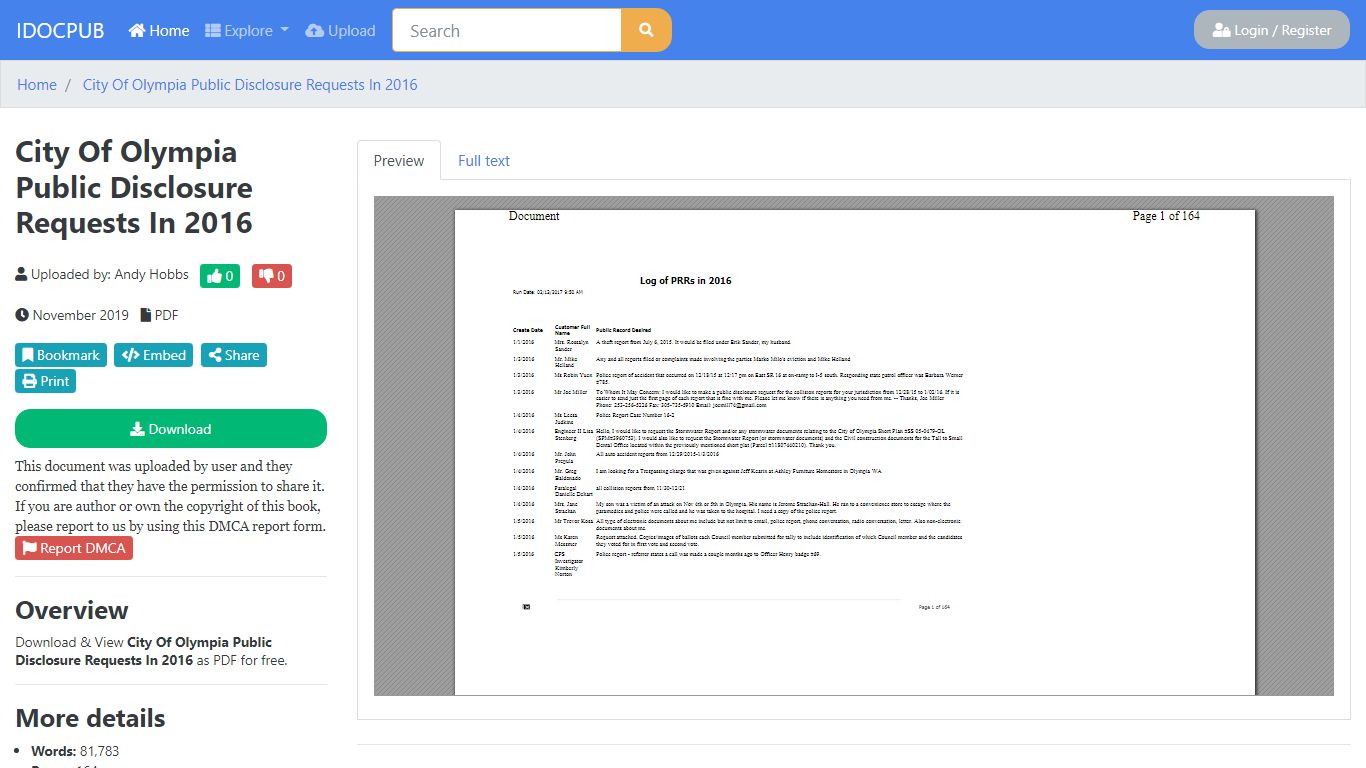Screen dimensions: 1366x768
Task: Open the Embed code option
Action: (x=154, y=355)
